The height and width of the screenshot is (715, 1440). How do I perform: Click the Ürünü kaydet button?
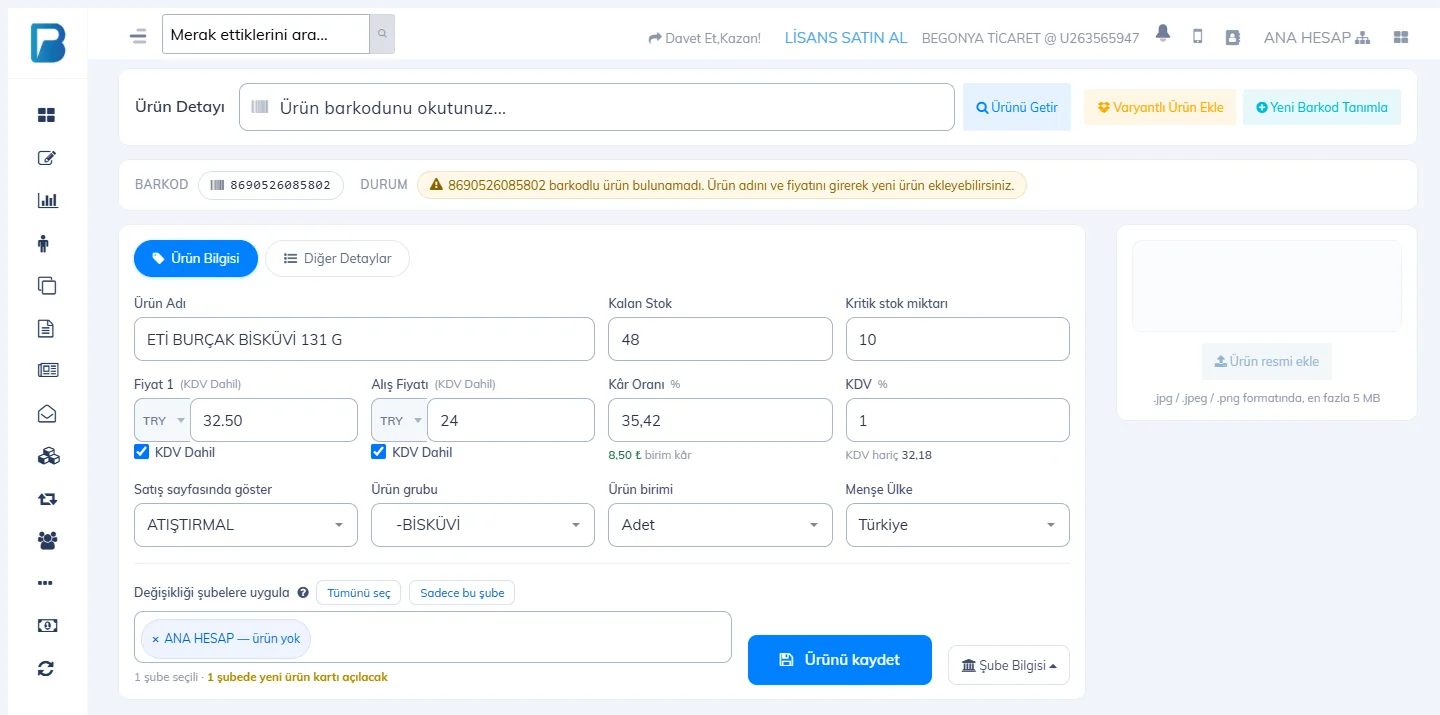pyautogui.click(x=840, y=660)
